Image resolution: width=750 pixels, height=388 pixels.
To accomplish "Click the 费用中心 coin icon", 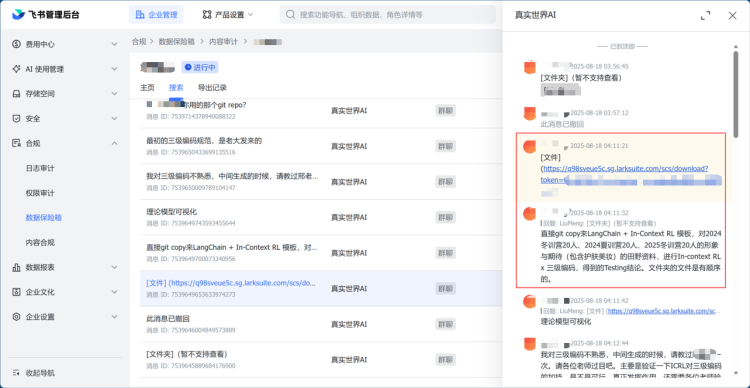I will [x=16, y=44].
